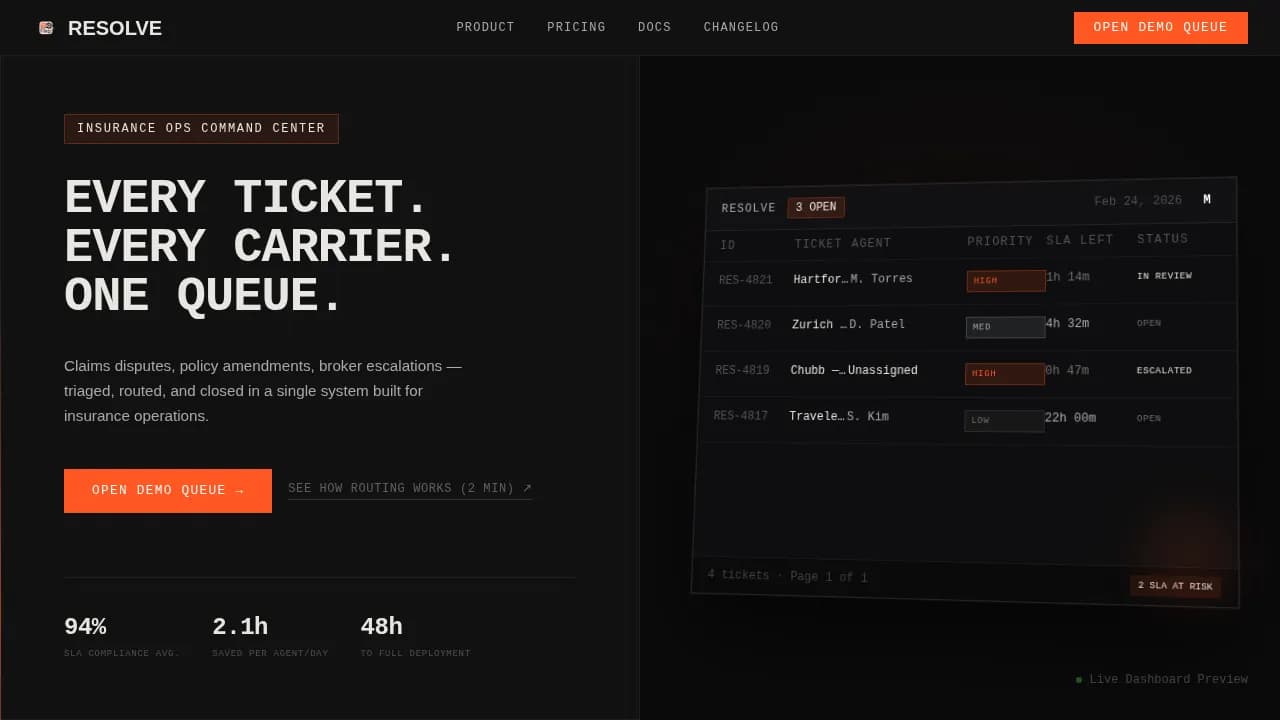Click the hero OPEN DEMO QUEUE → button

click(168, 491)
